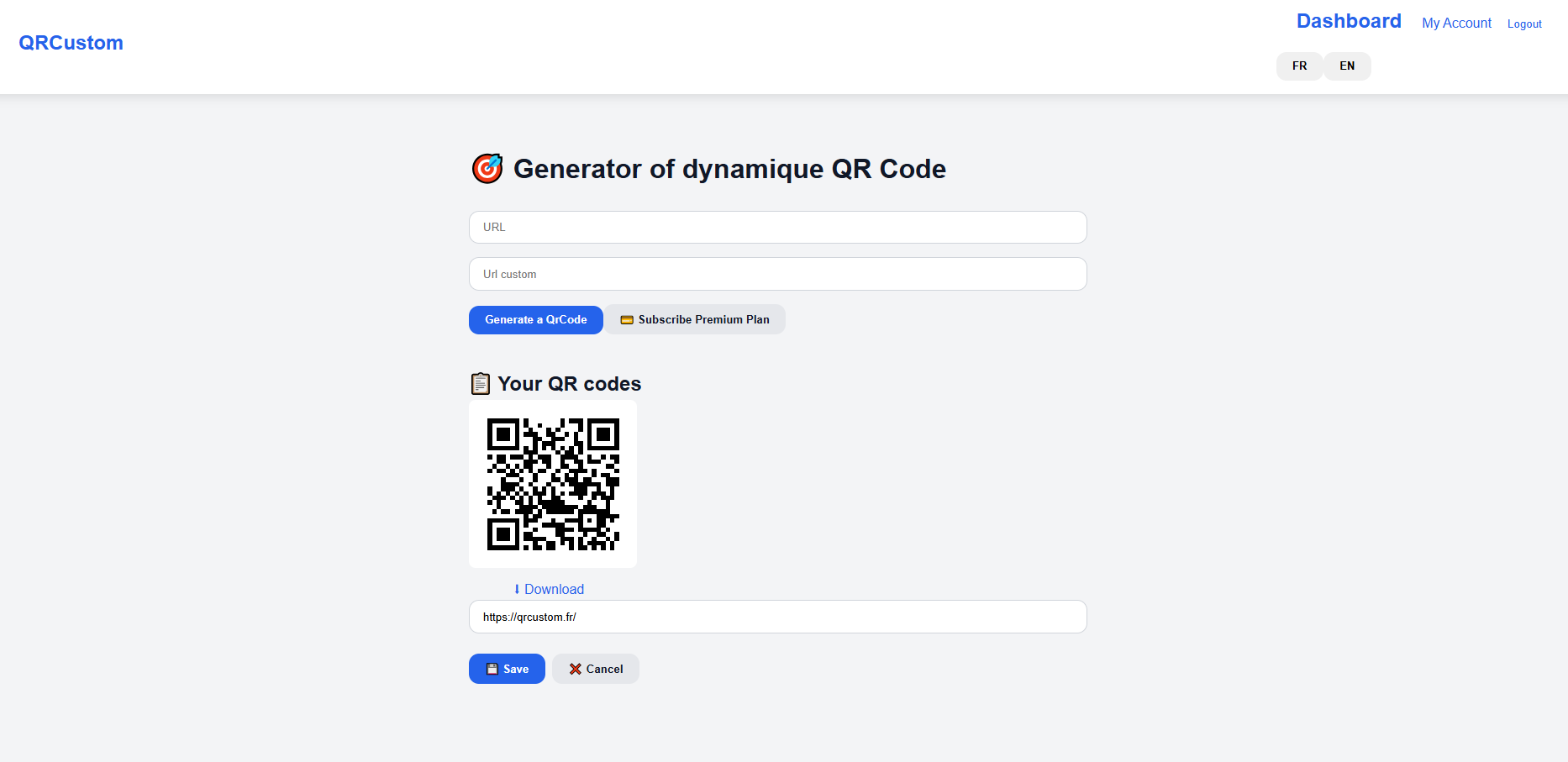
Task: Focus the Url custom input field
Action: [777, 274]
